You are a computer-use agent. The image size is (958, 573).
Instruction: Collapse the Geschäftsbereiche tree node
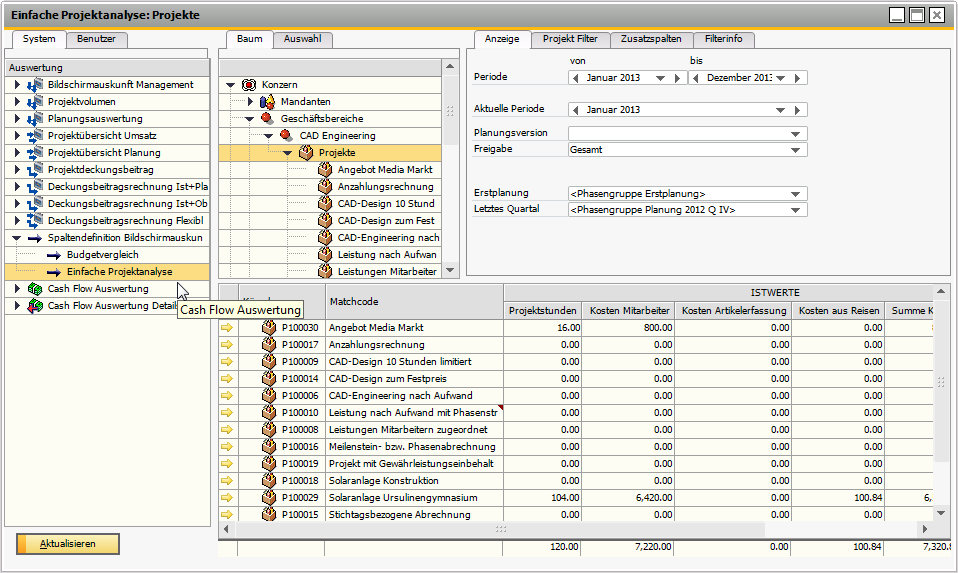coord(250,118)
